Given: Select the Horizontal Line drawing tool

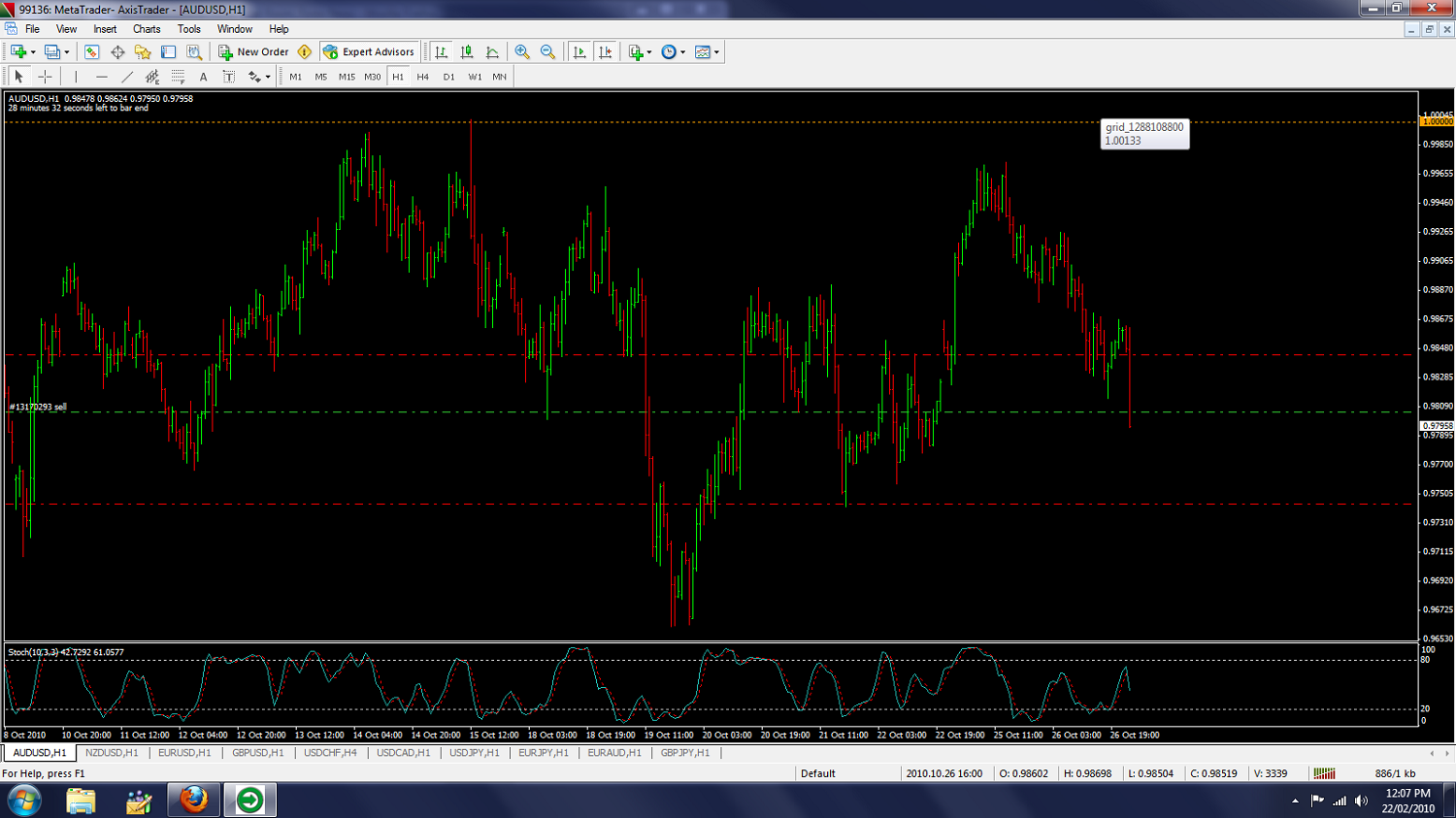Looking at the screenshot, I should [x=101, y=77].
